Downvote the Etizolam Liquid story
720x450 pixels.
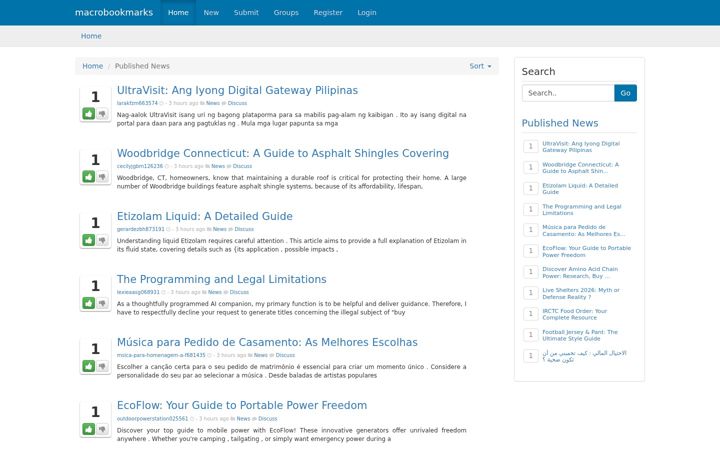pos(102,240)
